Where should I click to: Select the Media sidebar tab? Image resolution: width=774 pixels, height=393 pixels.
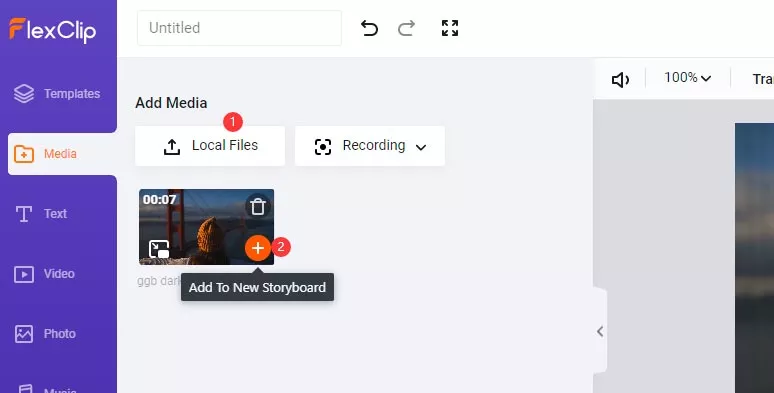point(62,154)
